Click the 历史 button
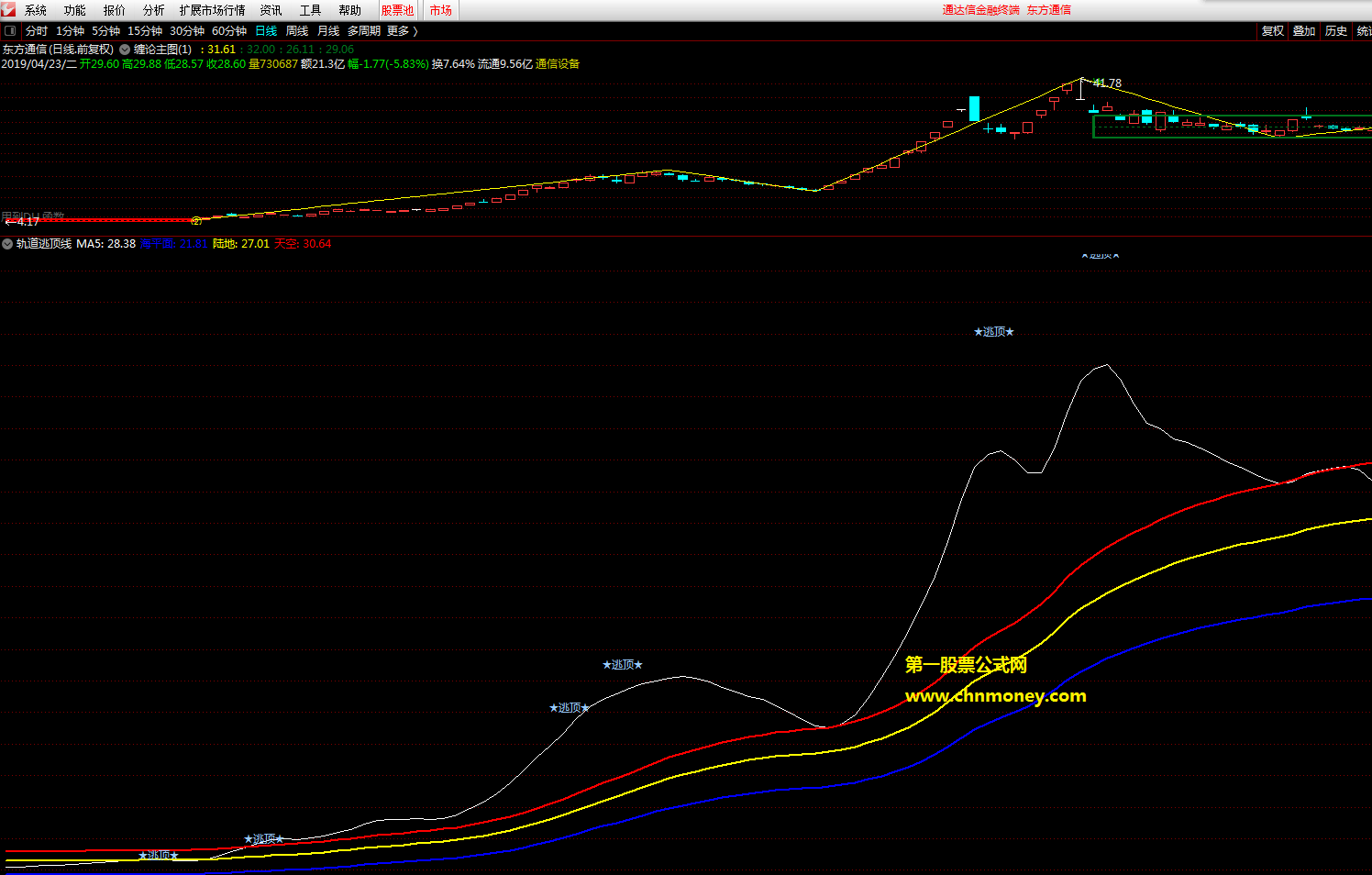This screenshot has height=875, width=1372. pos(1336,31)
